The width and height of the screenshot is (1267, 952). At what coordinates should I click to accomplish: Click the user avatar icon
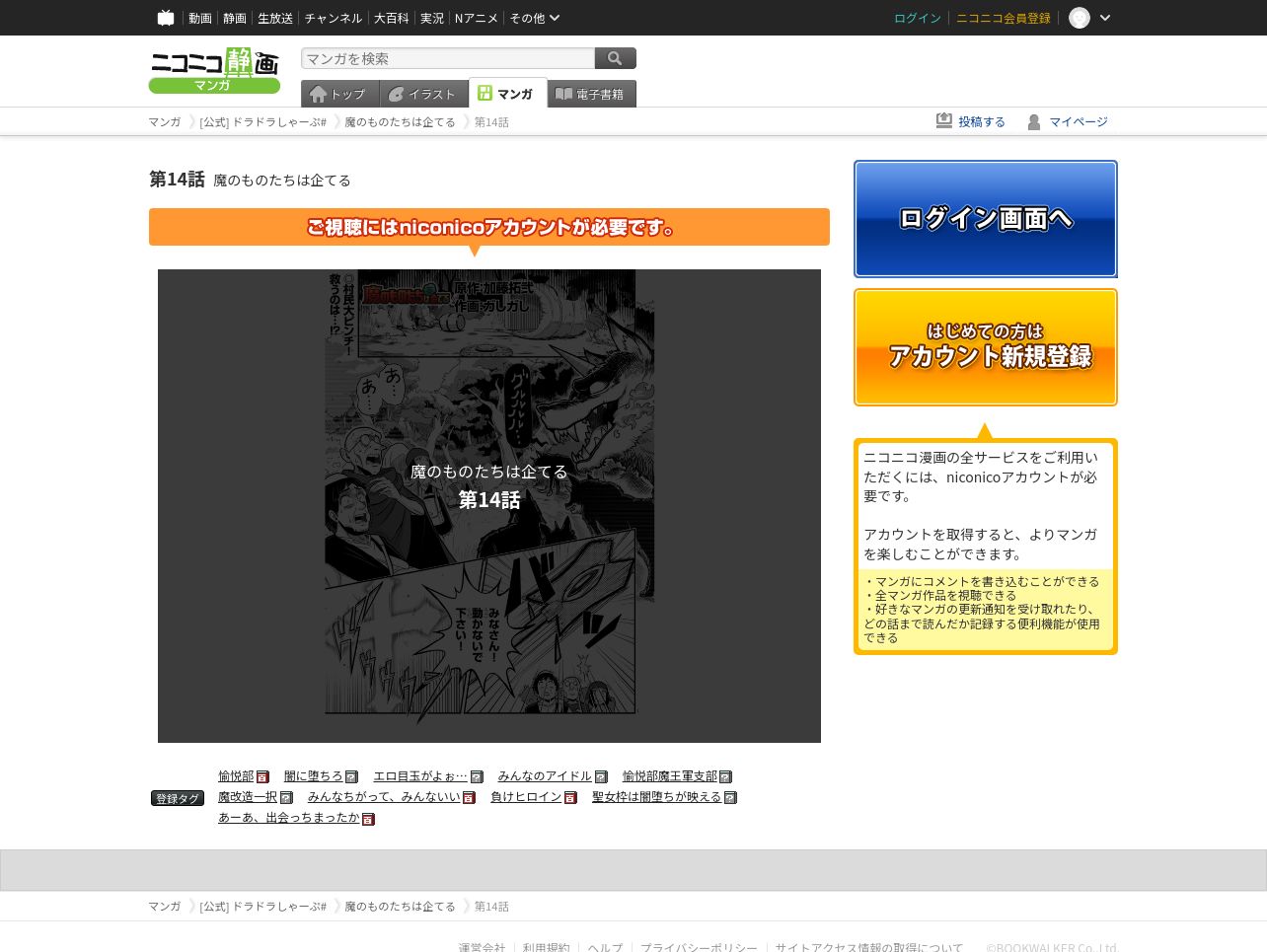coord(1080,18)
